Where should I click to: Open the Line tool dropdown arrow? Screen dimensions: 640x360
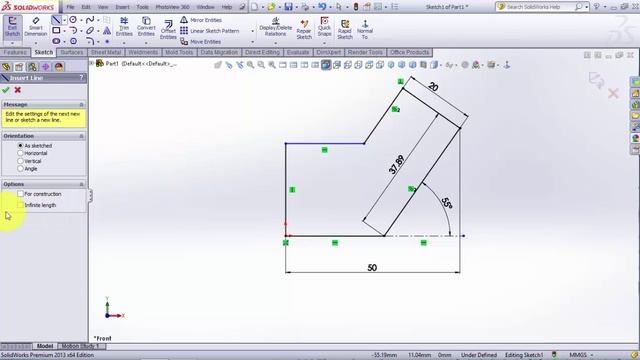[64, 20]
